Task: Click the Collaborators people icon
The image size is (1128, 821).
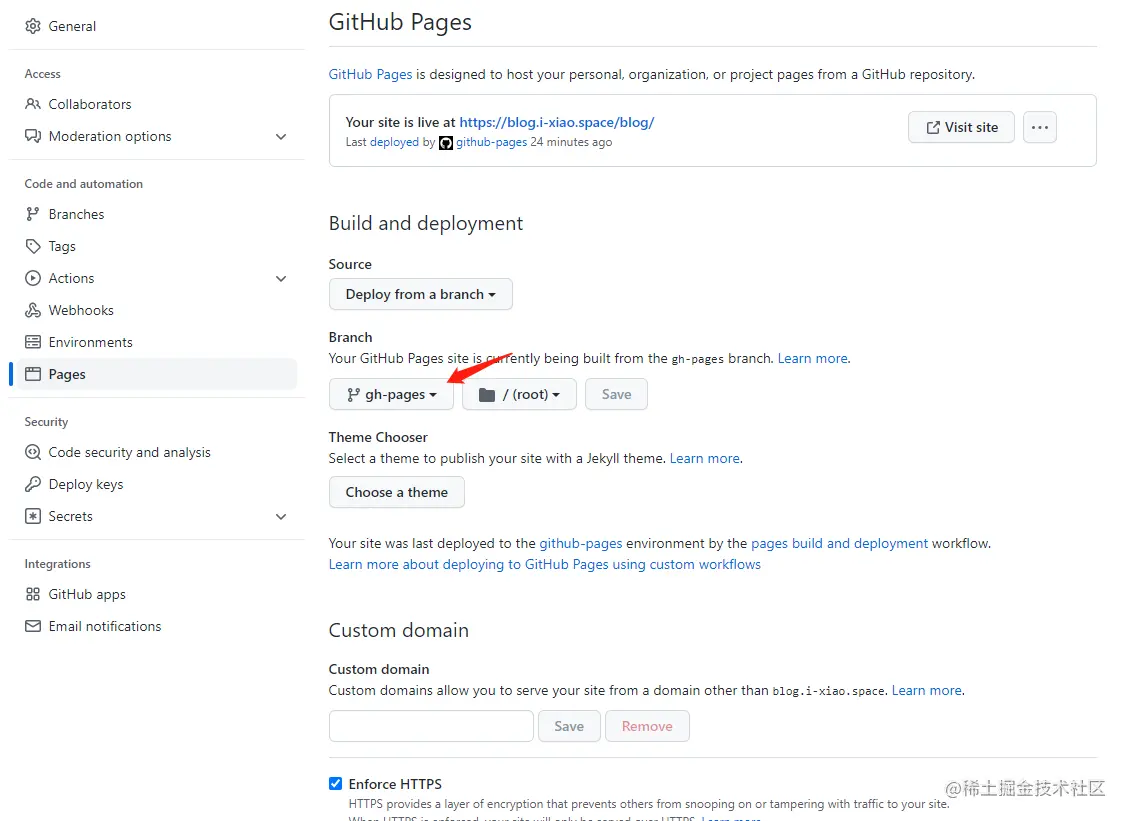Action: point(32,104)
